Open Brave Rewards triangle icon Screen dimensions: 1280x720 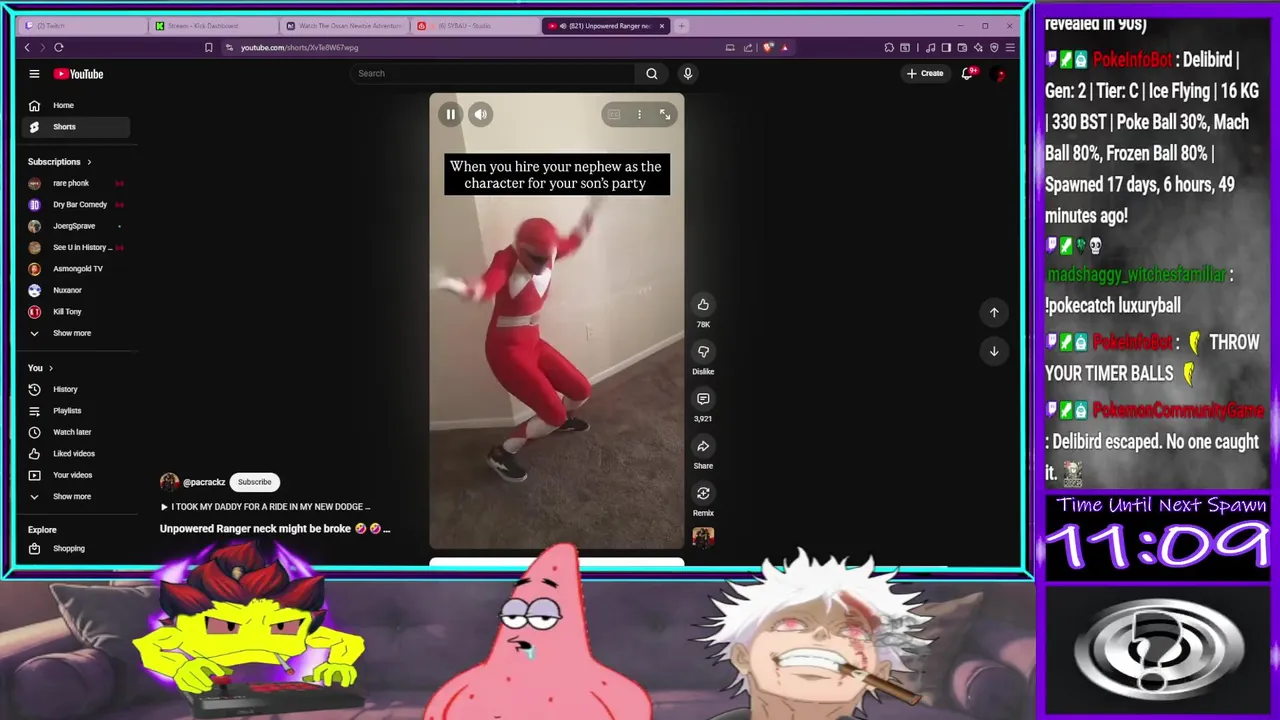[x=785, y=47]
